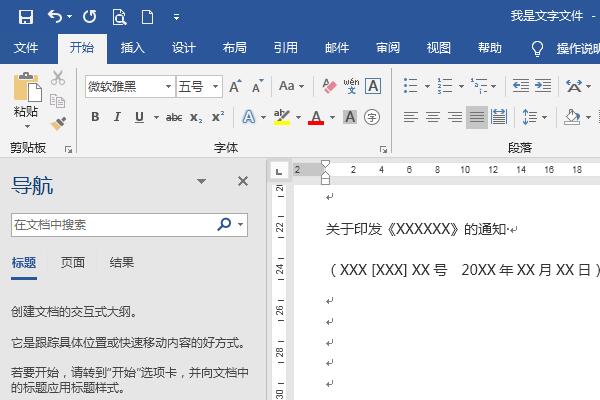600x400 pixels.
Task: Toggle strikethrough abc formatting
Action: tap(174, 117)
